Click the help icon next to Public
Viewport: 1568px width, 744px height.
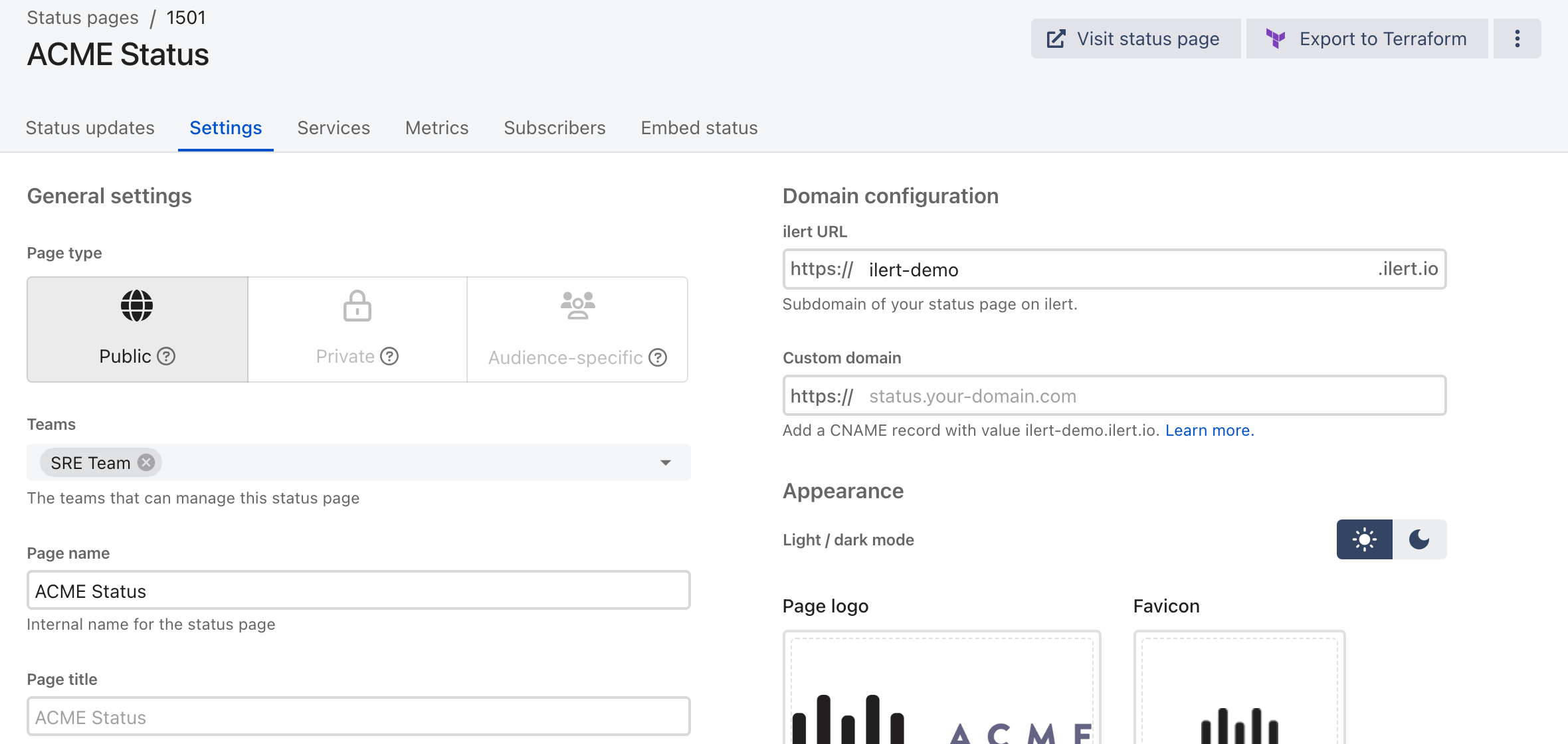coord(166,357)
